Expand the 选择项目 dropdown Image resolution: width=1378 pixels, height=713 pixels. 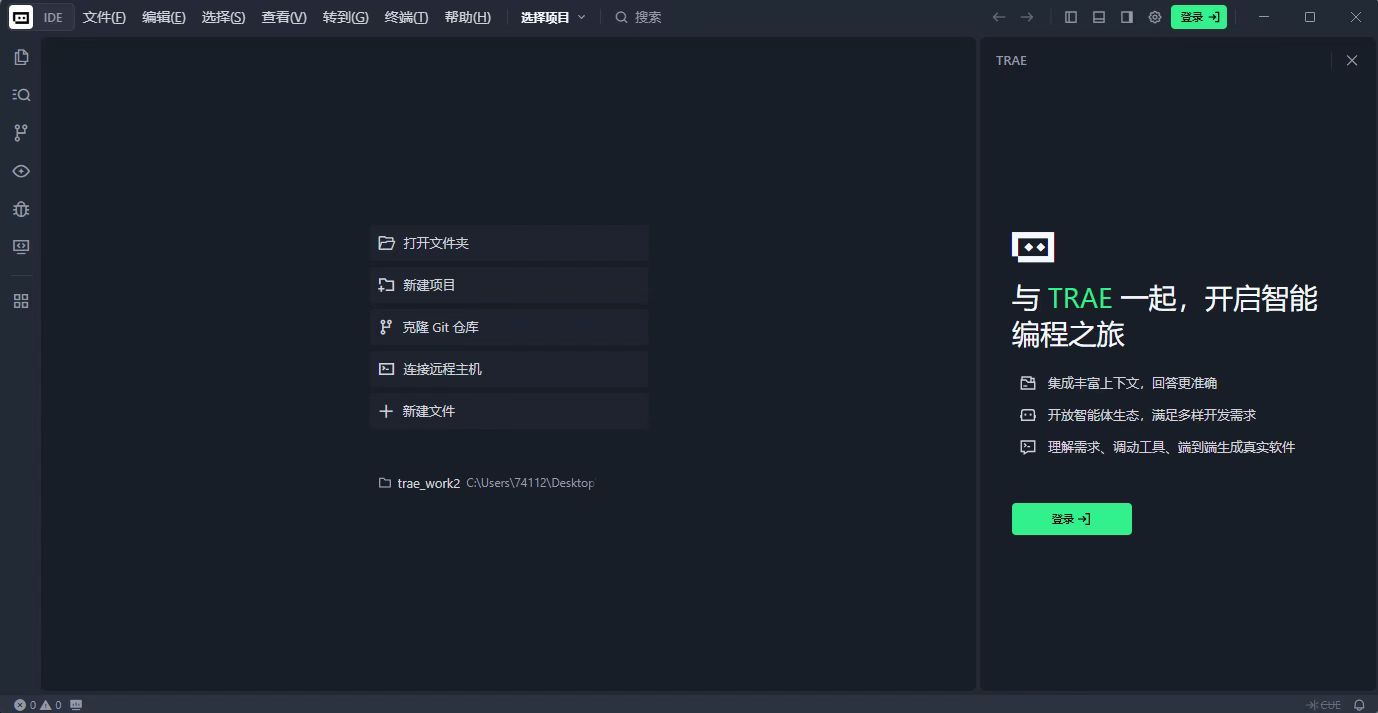coord(553,17)
